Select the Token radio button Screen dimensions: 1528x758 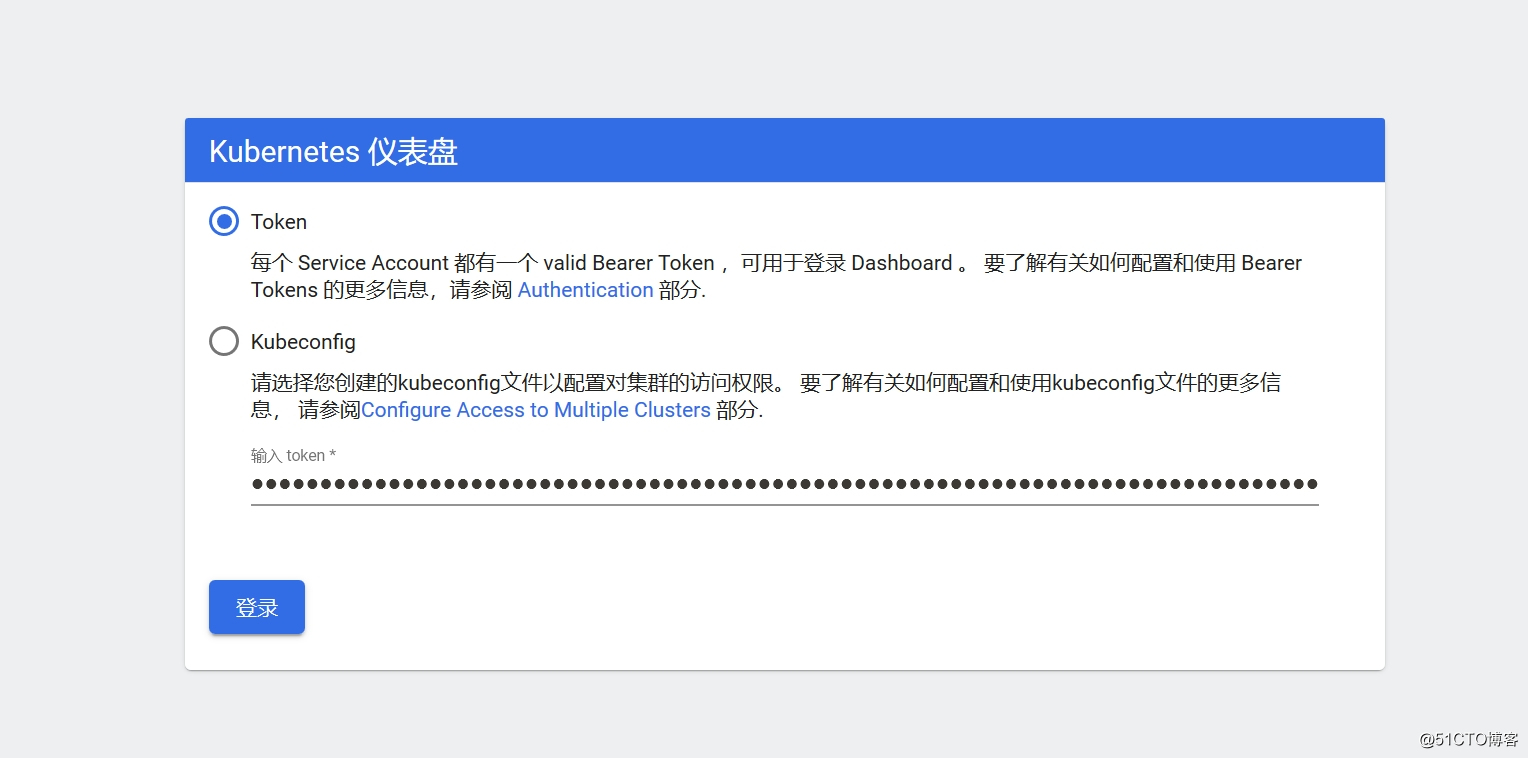click(x=224, y=221)
